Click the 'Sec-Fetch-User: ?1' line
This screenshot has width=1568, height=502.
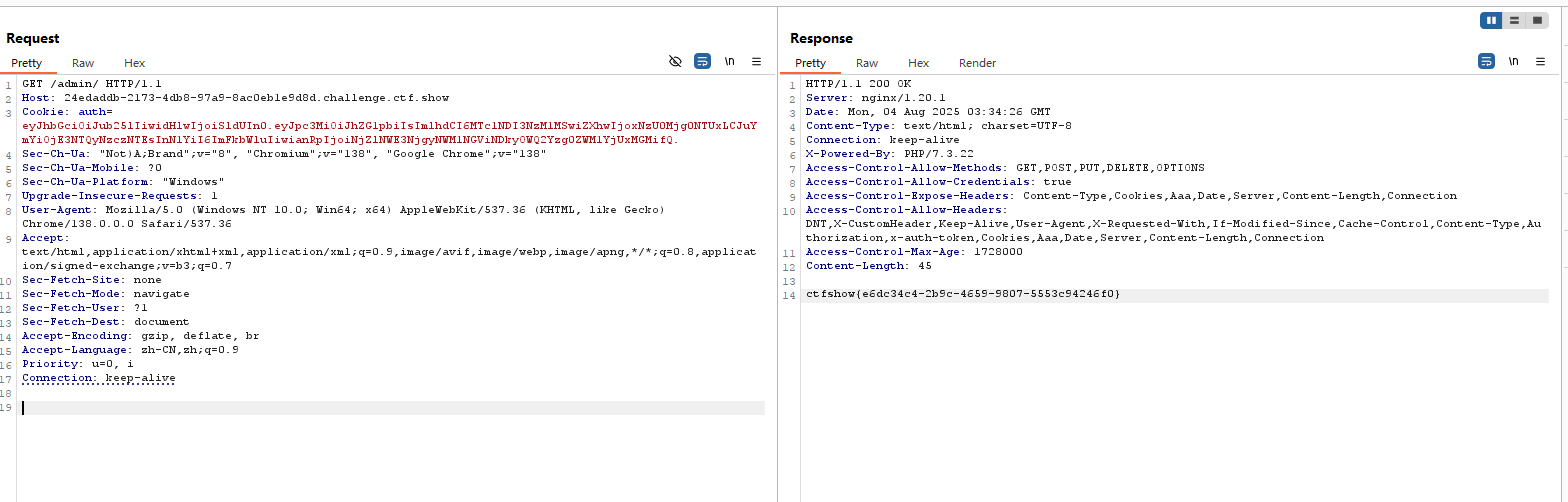pyautogui.click(x=85, y=308)
